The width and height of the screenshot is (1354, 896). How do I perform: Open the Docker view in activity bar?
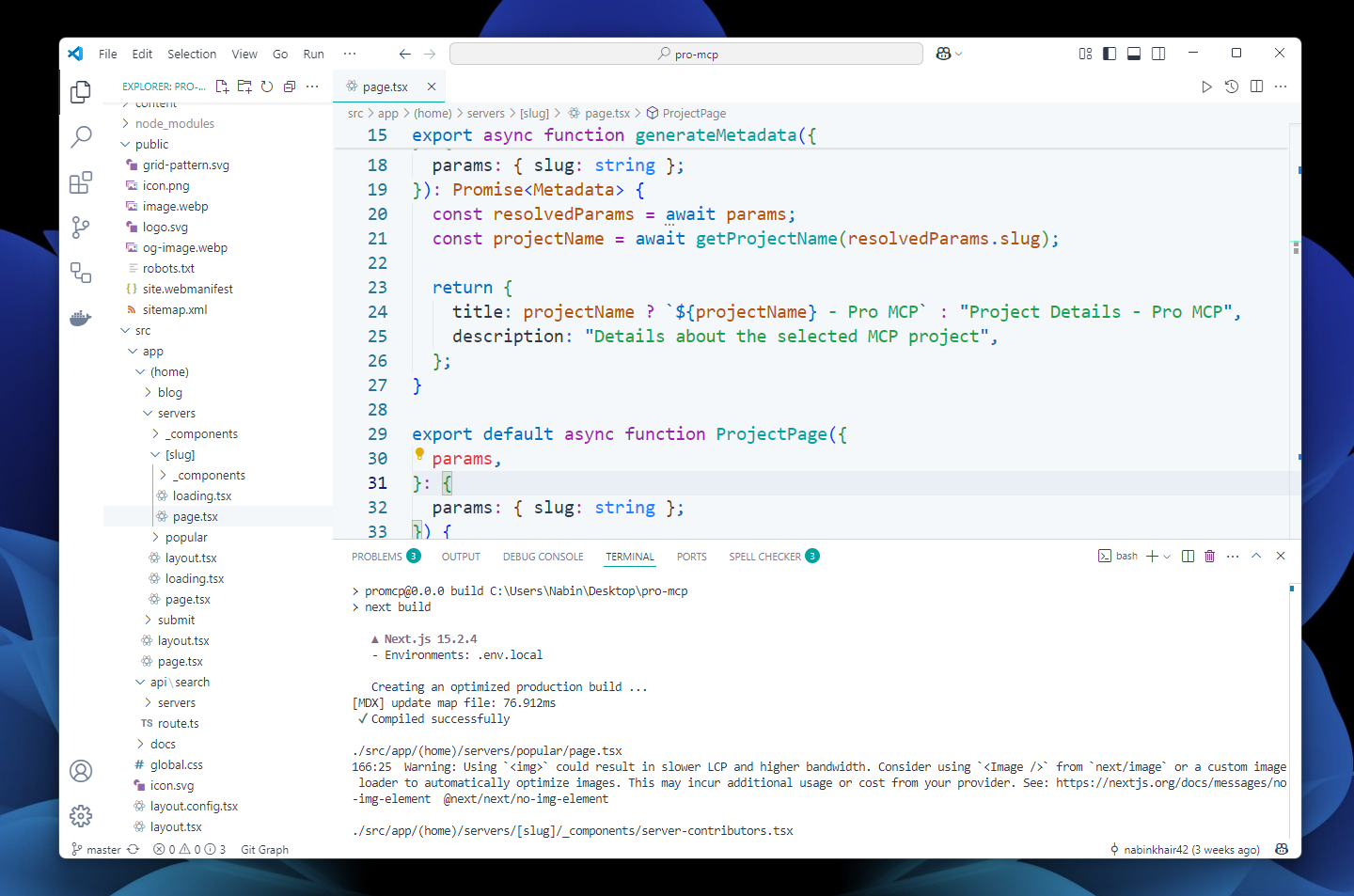[x=81, y=318]
